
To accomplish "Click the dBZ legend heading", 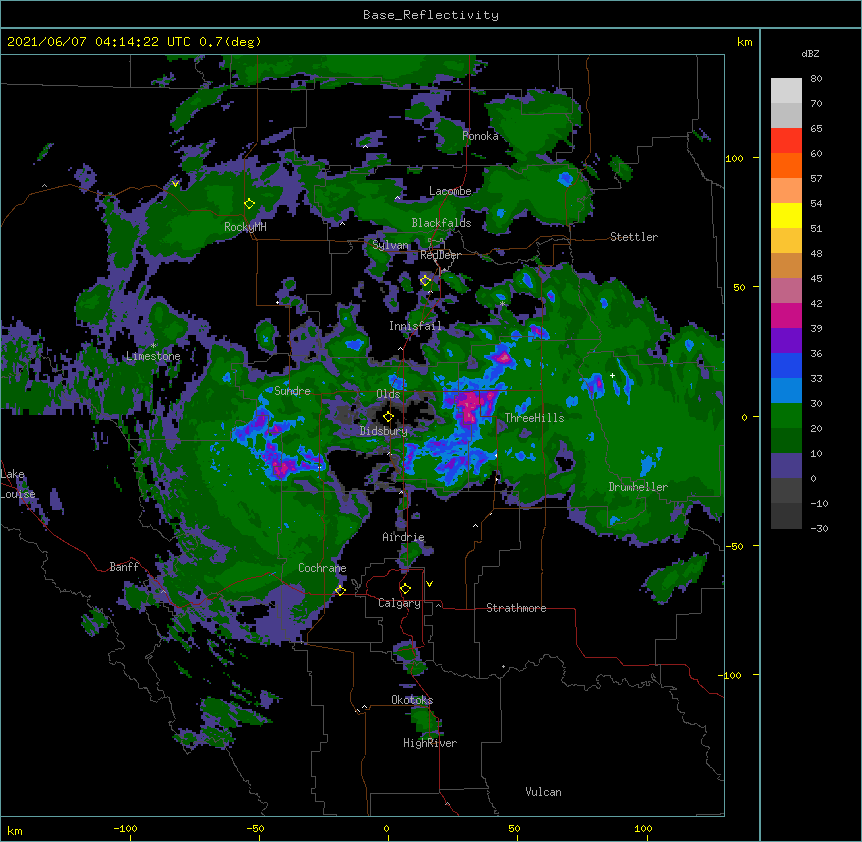I will click(x=810, y=54).
